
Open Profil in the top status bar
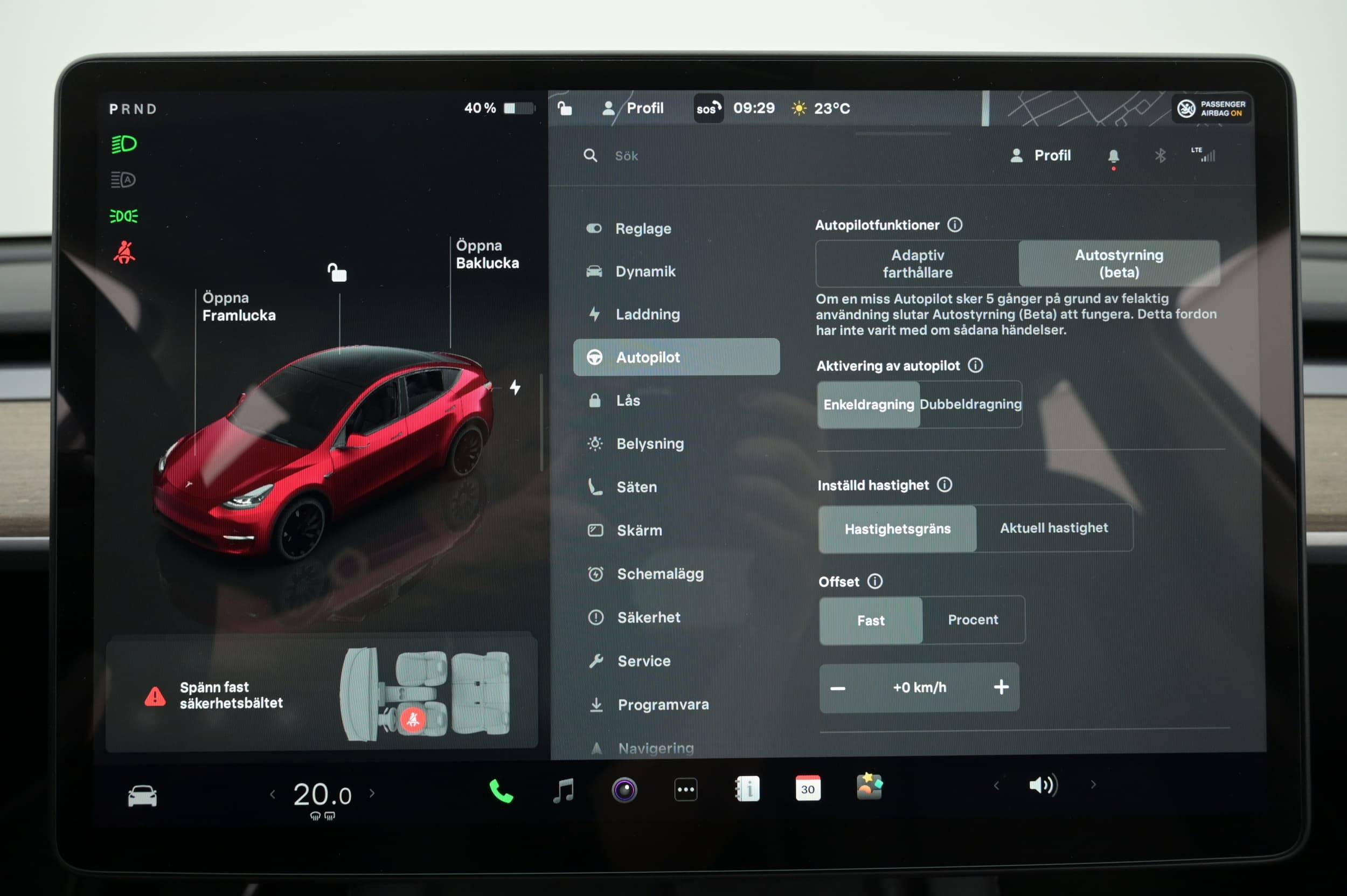(633, 108)
